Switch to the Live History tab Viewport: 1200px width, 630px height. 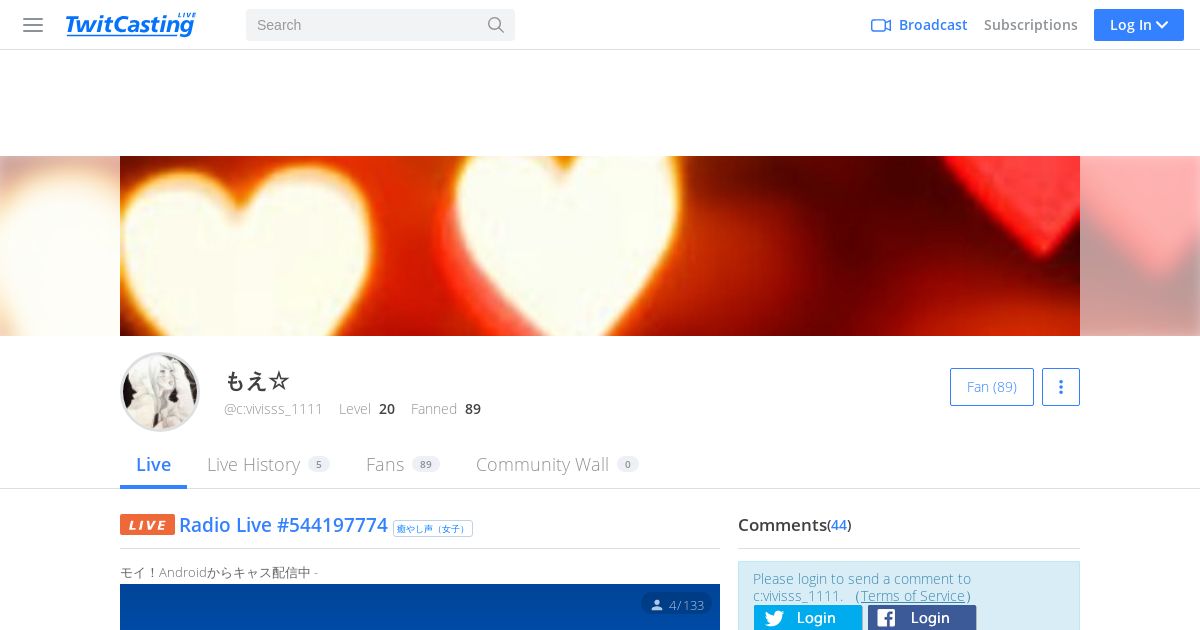[x=268, y=465]
